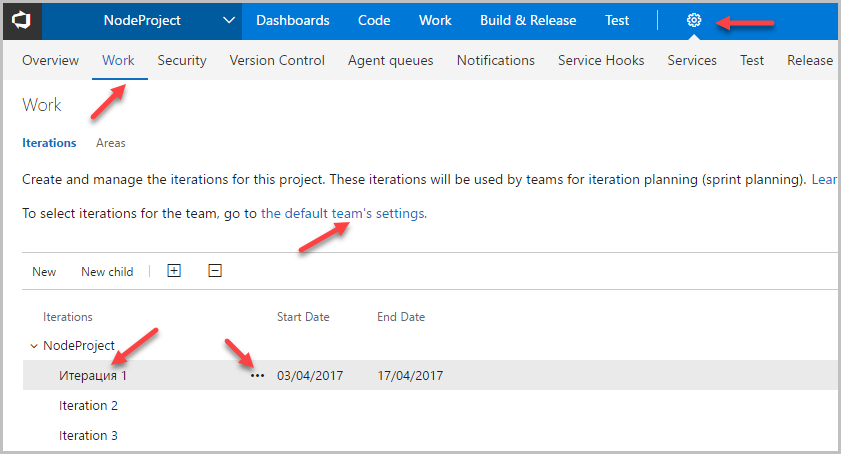Click the New iteration button
Viewport: 841px width, 454px height.
(44, 272)
